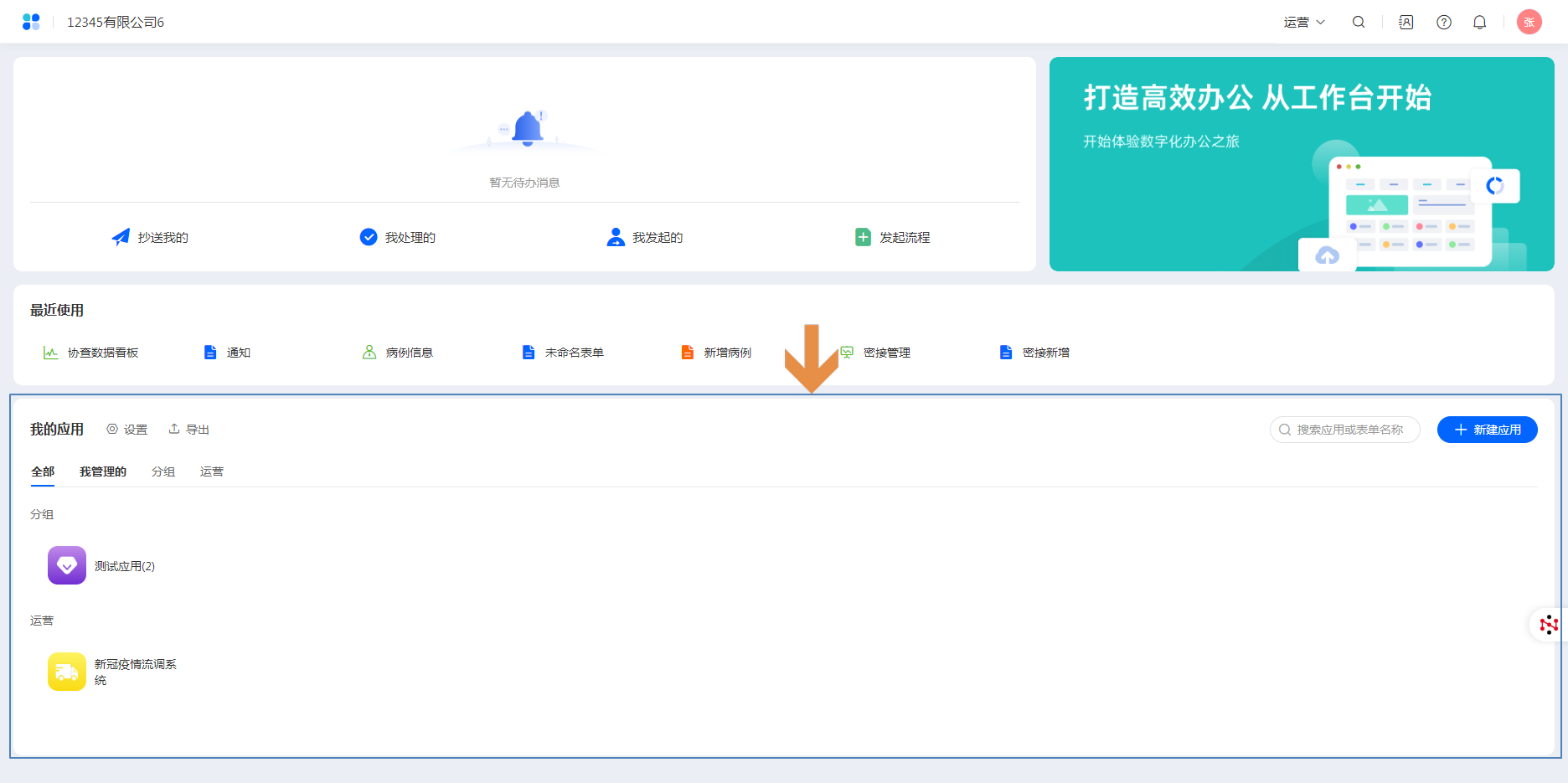Select the 分组 tab
1568x783 pixels.
point(163,471)
